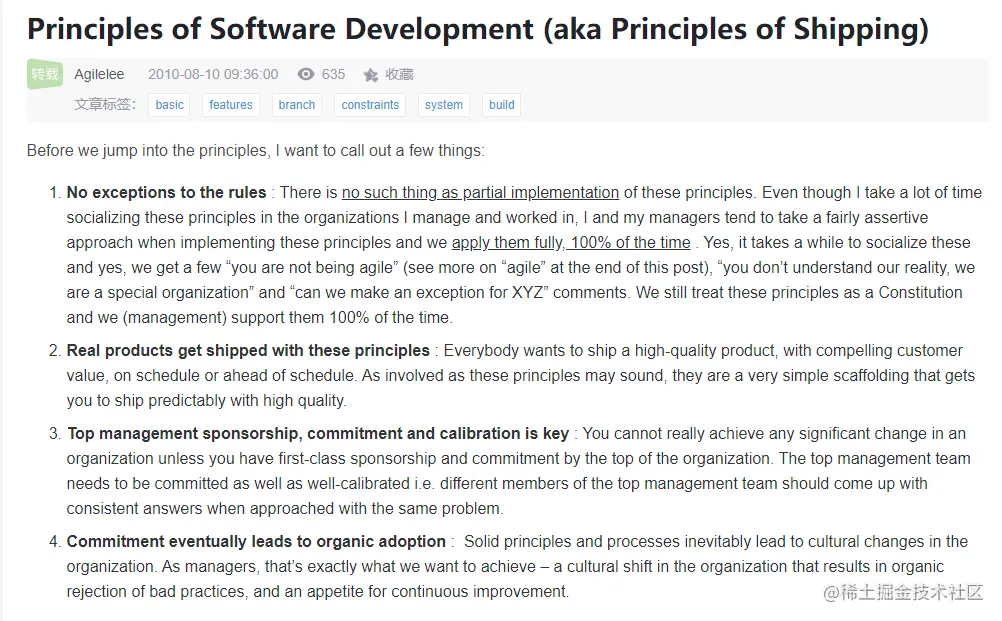
Task: Click the article title heading
Action: 478,28
